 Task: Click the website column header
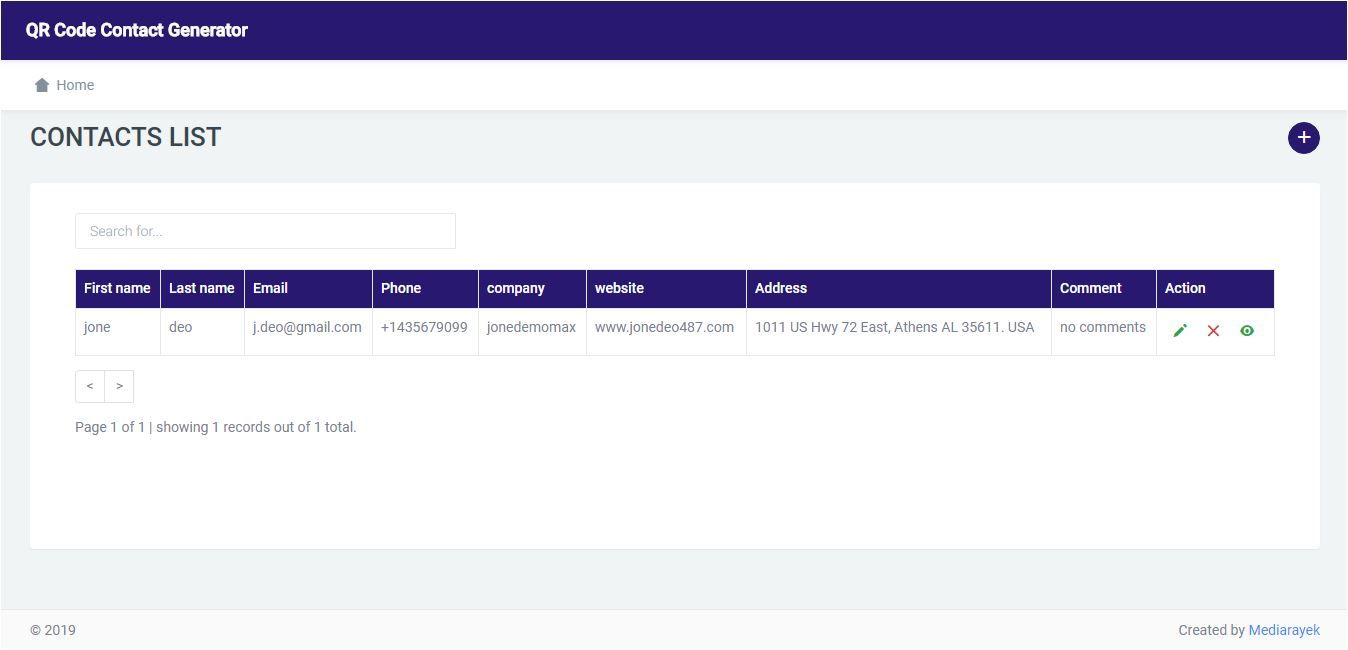click(666, 288)
